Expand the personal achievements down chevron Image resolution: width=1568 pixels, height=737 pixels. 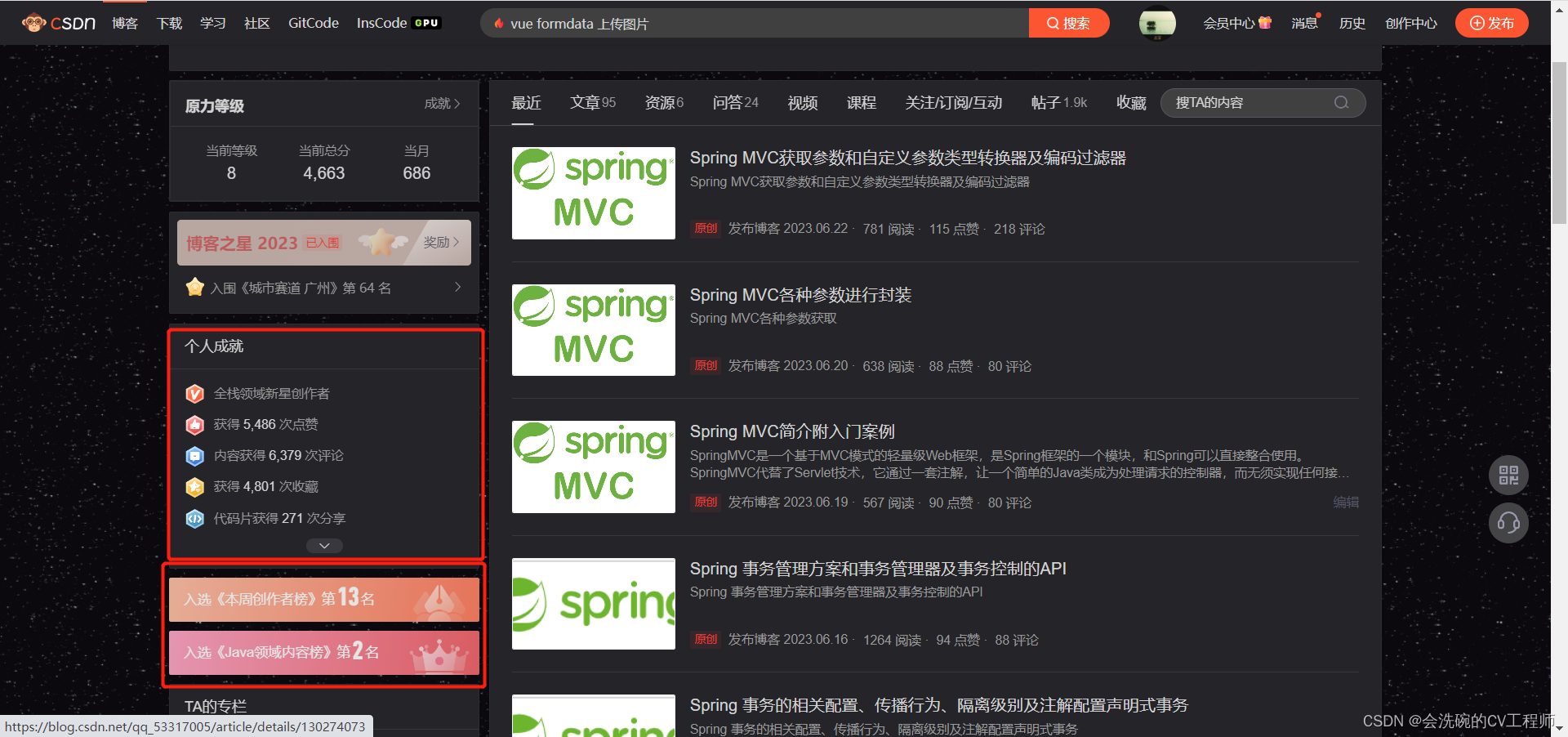coord(324,546)
